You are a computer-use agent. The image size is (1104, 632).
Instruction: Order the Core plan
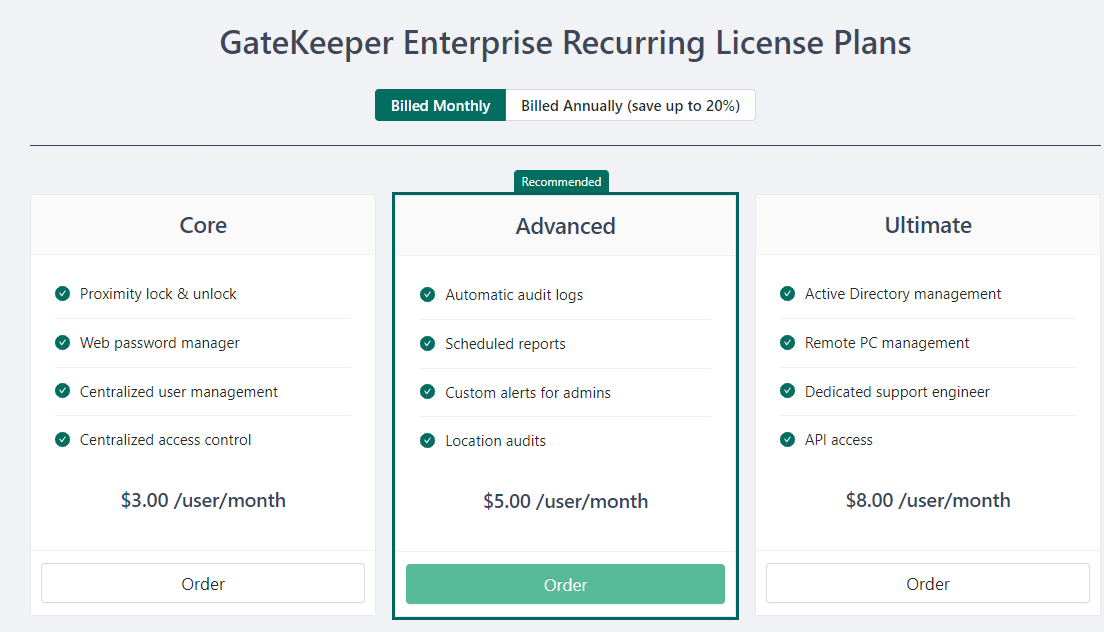click(203, 583)
